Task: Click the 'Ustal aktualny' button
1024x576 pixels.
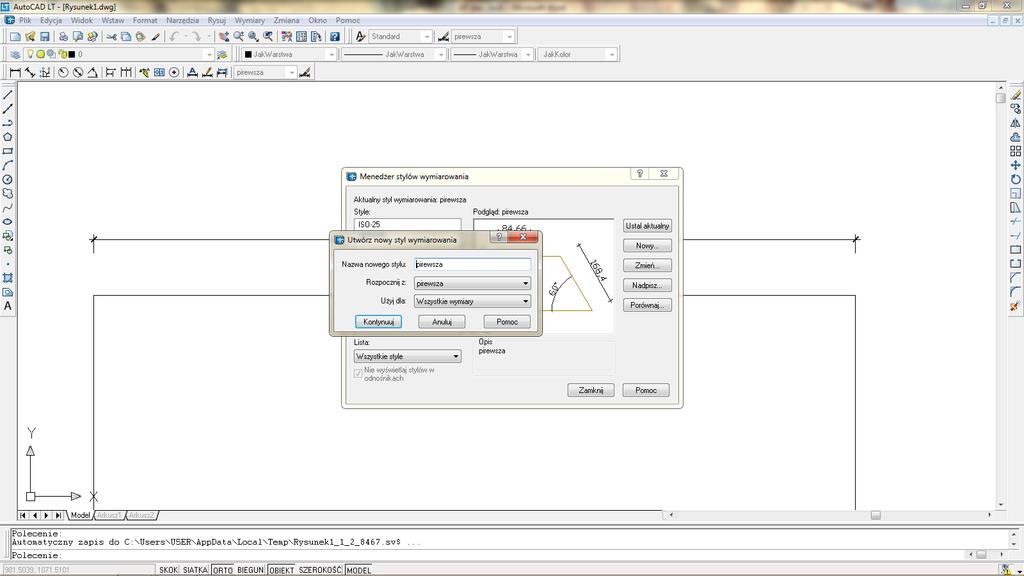Action: click(x=647, y=226)
